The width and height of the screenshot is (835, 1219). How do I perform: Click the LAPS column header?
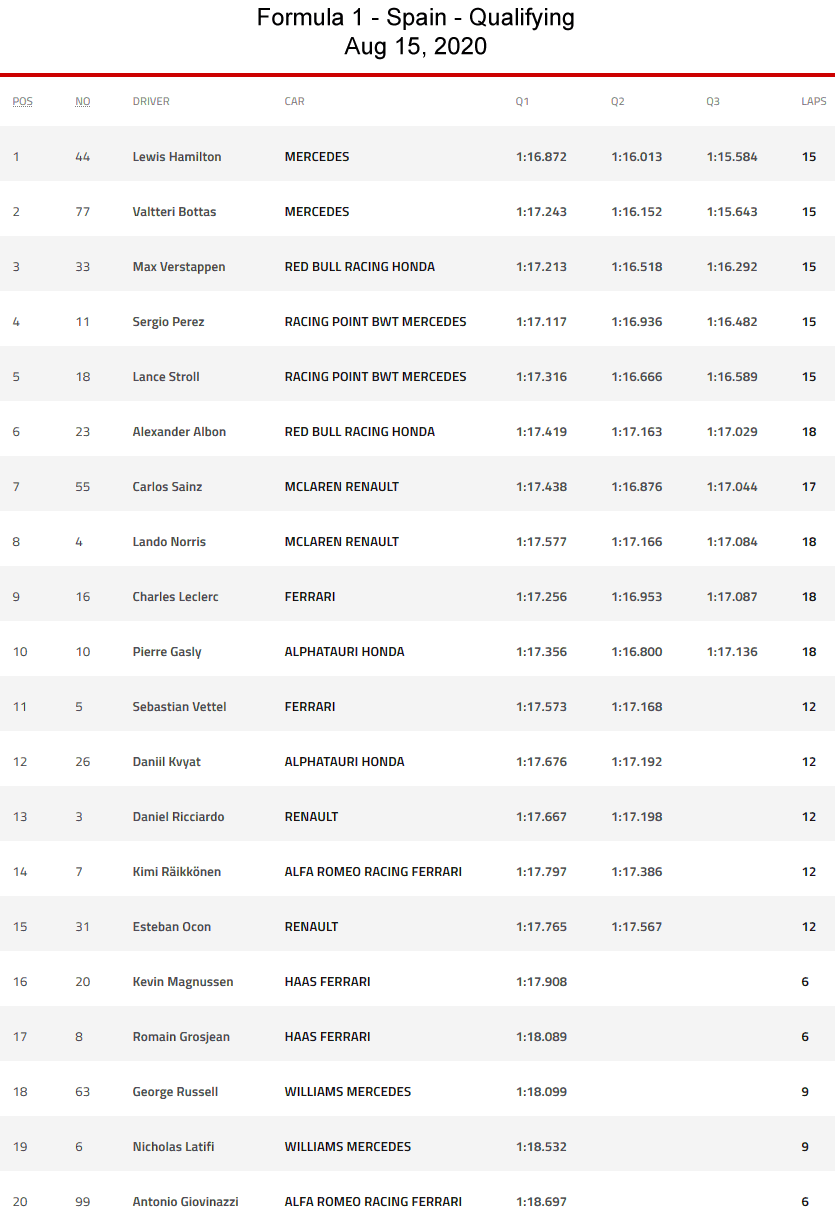click(814, 101)
